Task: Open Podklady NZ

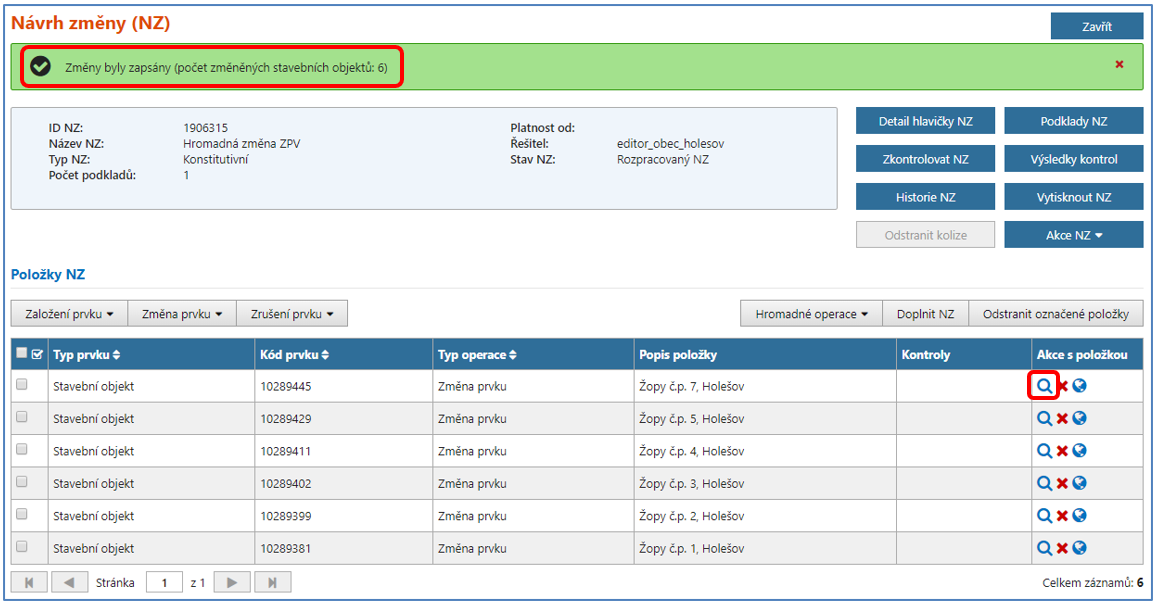Action: click(x=1073, y=121)
